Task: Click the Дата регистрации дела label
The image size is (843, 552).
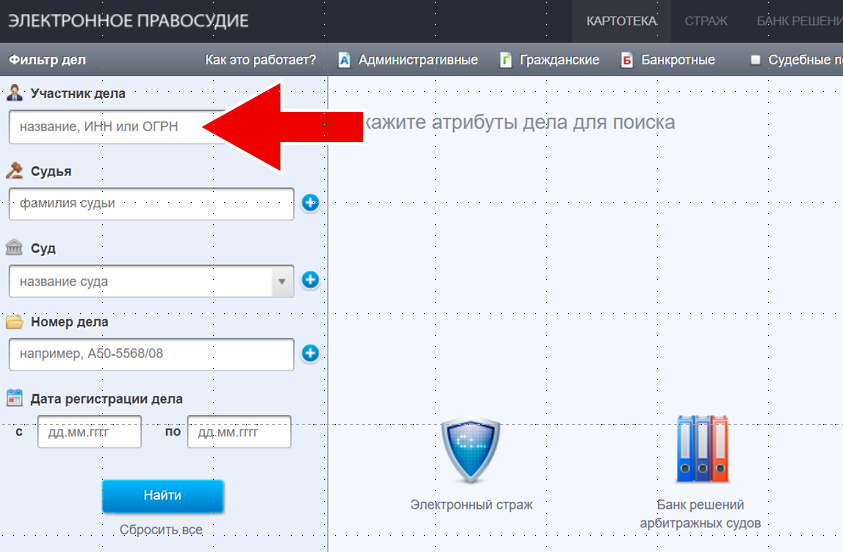Action: pos(106,399)
